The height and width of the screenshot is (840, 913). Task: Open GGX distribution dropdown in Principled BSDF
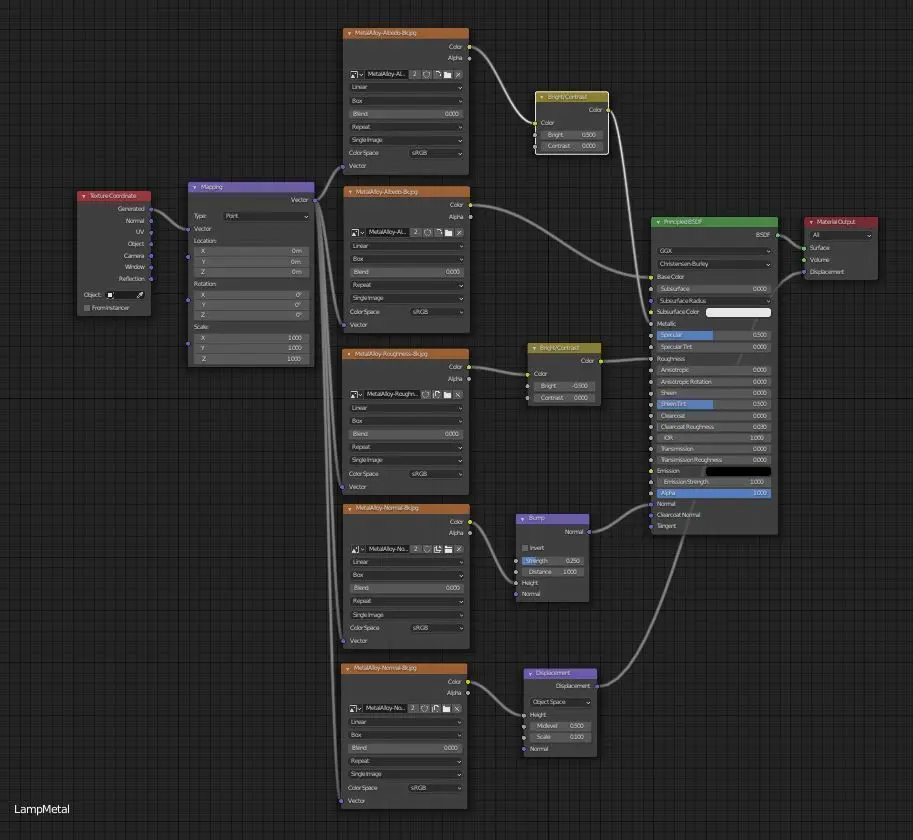(x=714, y=251)
